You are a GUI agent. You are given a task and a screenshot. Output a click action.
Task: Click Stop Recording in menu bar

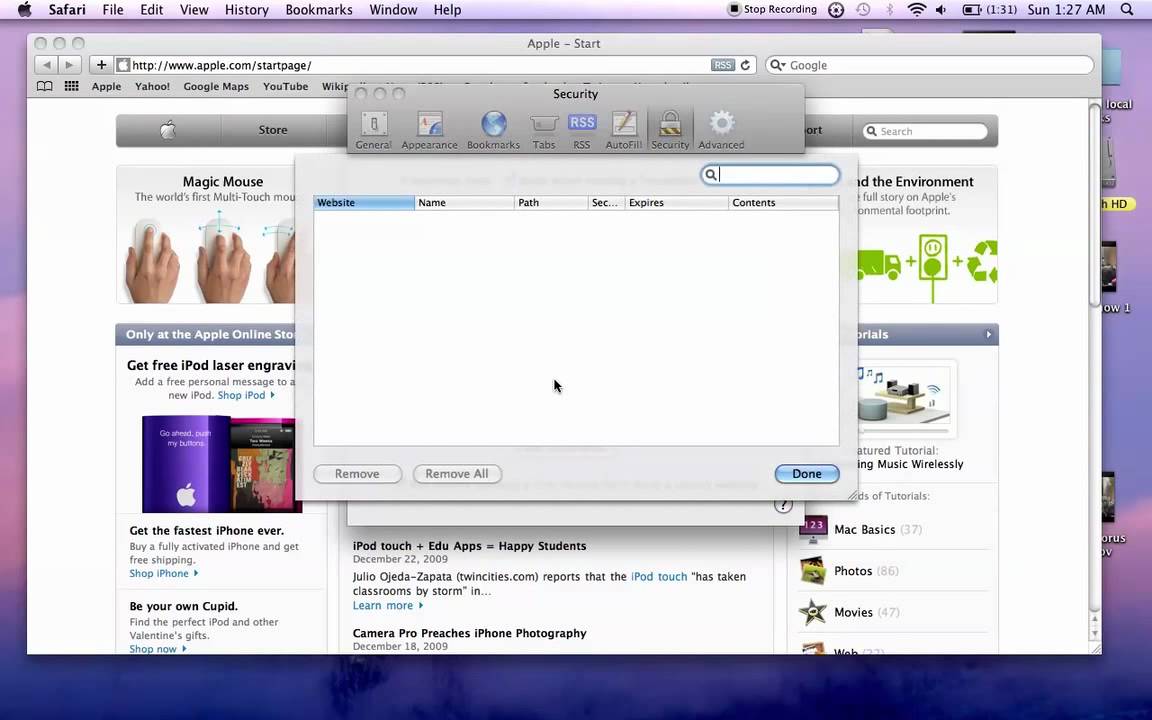[771, 10]
